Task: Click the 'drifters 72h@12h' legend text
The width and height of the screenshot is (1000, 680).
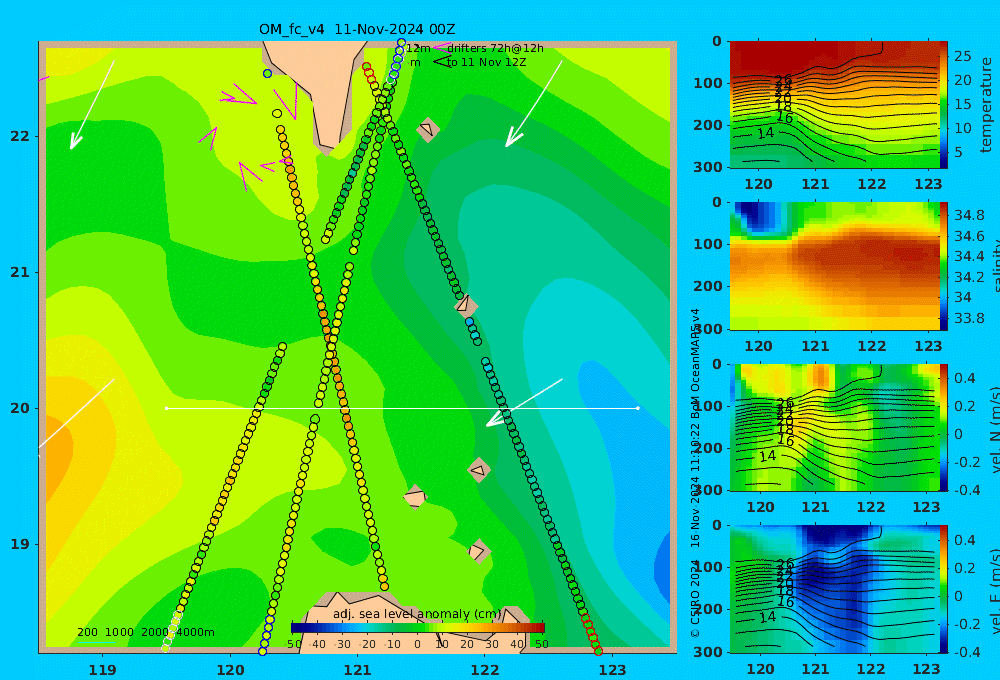Action: coord(495,48)
